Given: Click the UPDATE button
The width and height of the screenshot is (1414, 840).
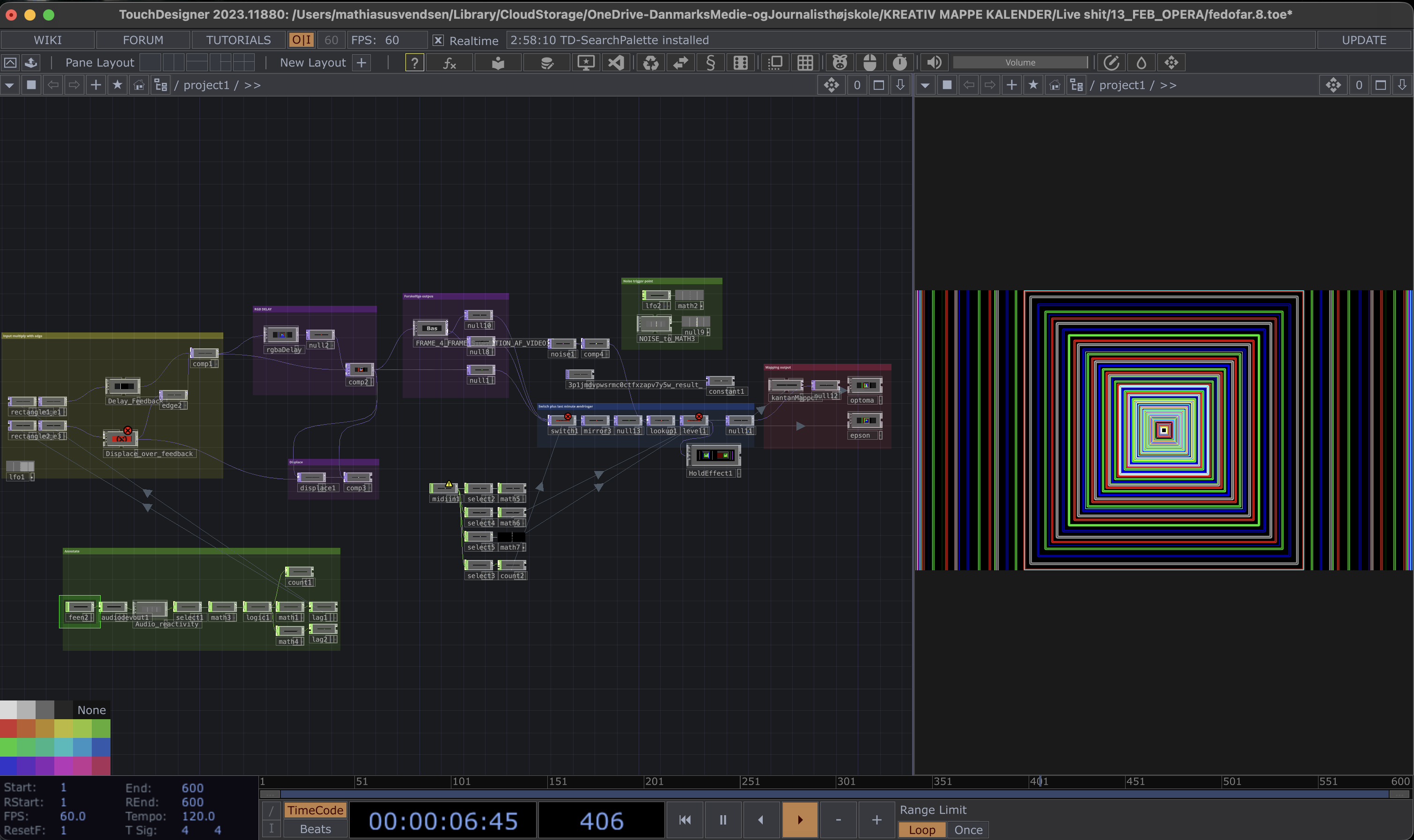Looking at the screenshot, I should [x=1363, y=40].
